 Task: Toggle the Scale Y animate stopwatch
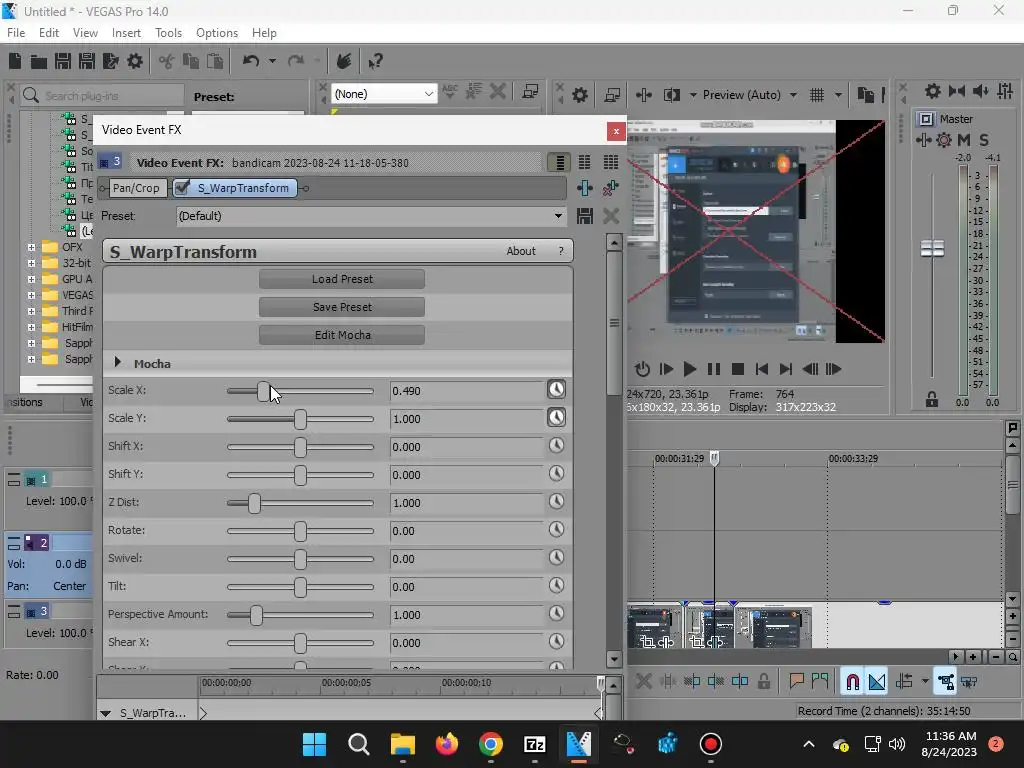click(556, 418)
